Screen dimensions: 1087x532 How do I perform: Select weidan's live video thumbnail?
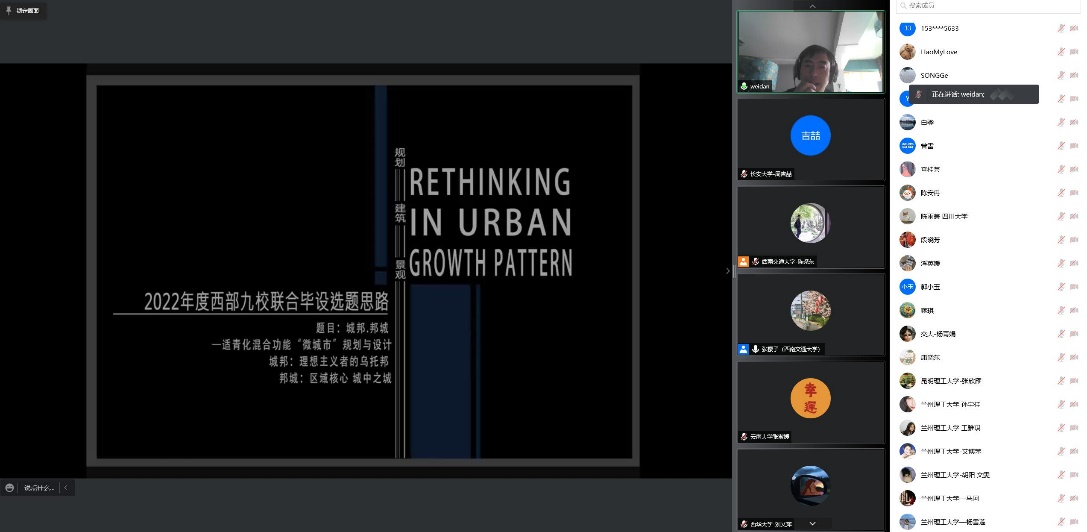pyautogui.click(x=810, y=51)
